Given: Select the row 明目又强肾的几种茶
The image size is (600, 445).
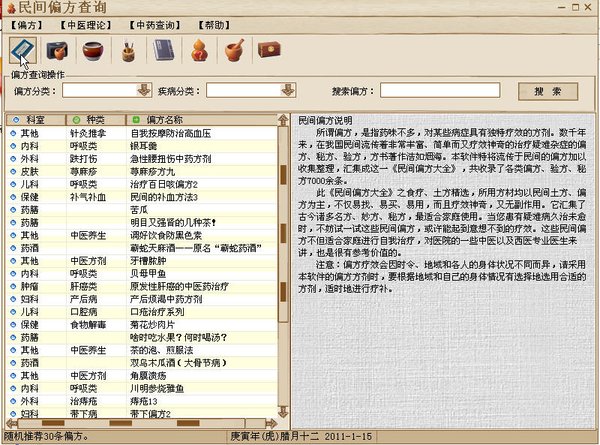Looking at the screenshot, I should tap(142, 222).
